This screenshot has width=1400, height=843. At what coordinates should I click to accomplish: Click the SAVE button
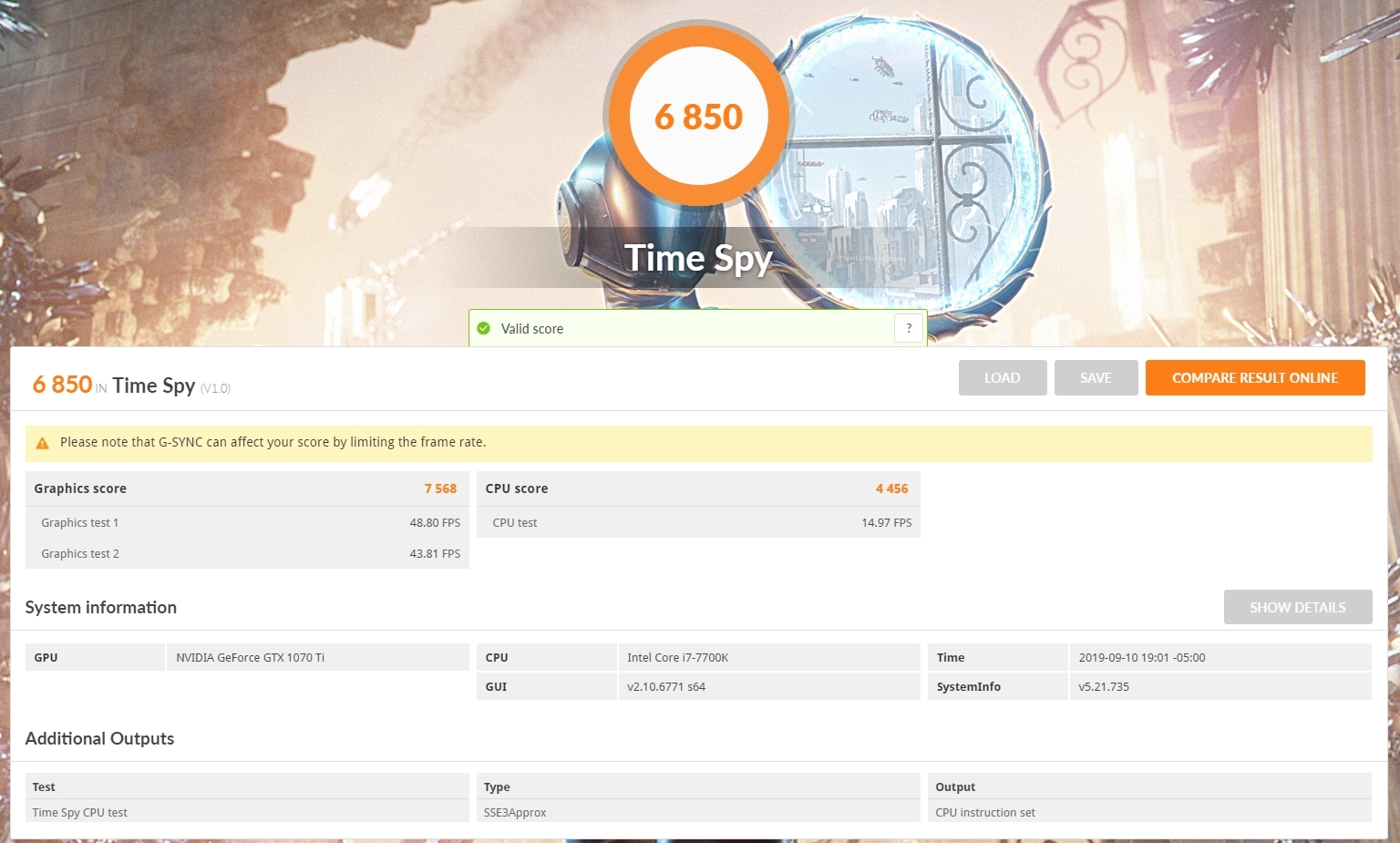(x=1096, y=377)
